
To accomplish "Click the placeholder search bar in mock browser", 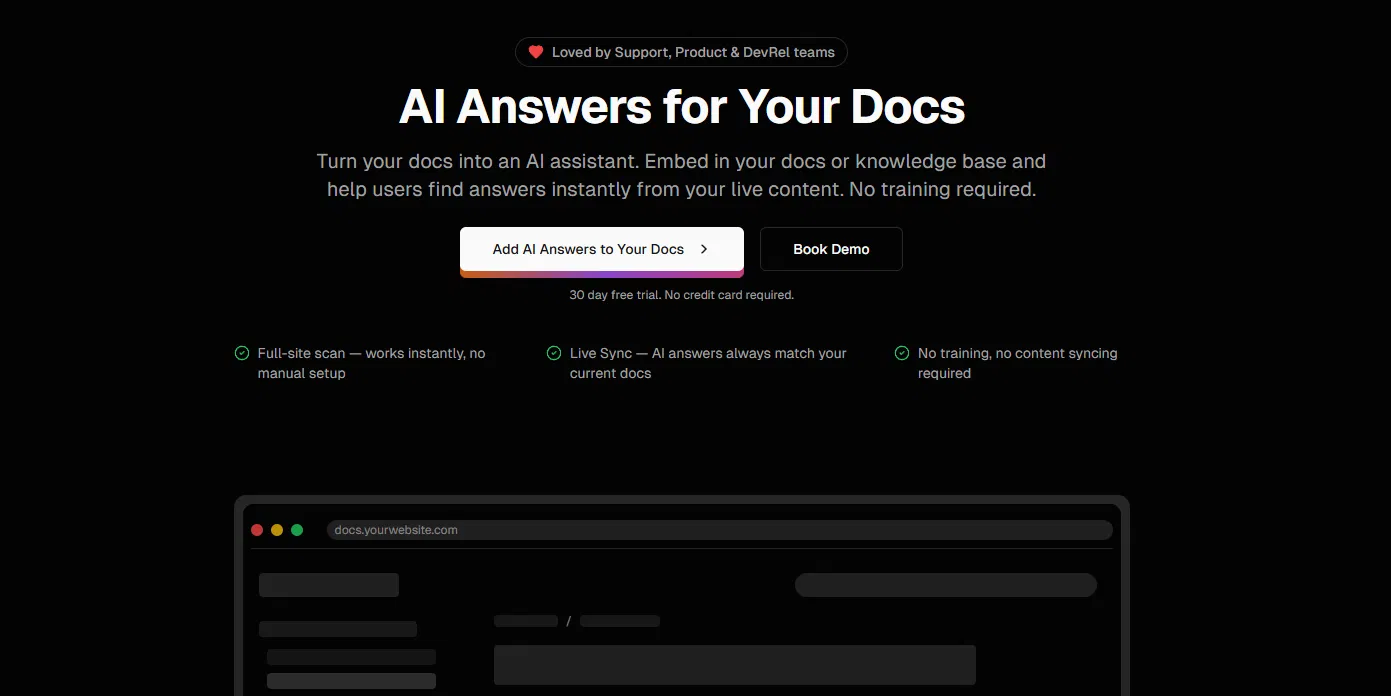I will point(945,585).
